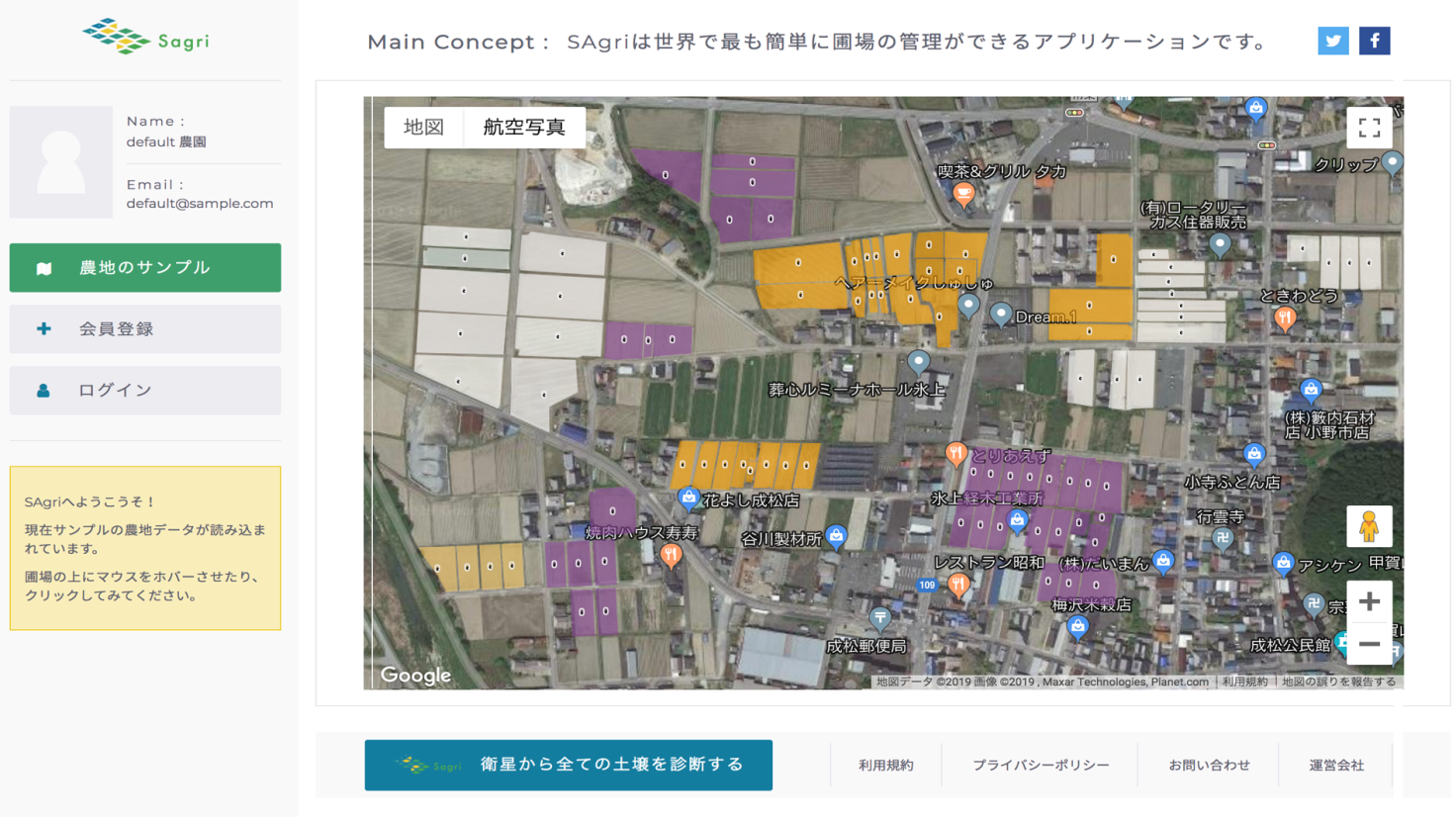Open the プライバシーポリシー link
The width and height of the screenshot is (1456, 817).
click(1040, 765)
